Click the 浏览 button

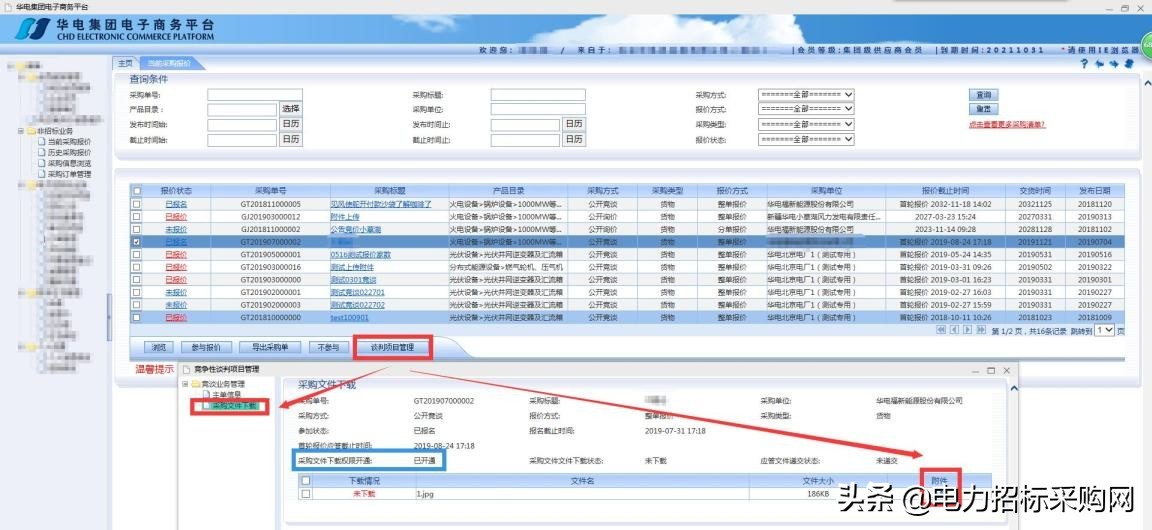159,348
